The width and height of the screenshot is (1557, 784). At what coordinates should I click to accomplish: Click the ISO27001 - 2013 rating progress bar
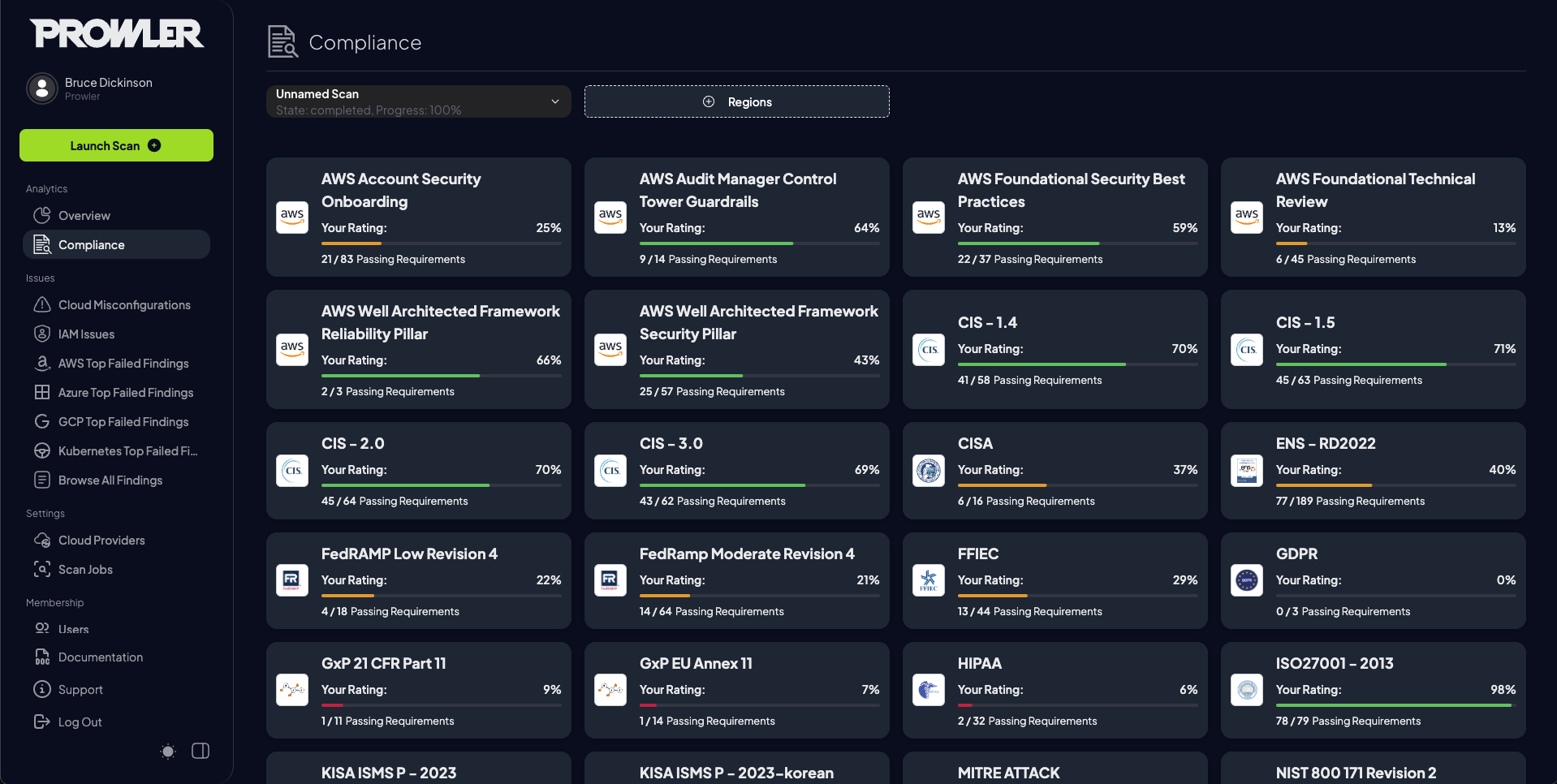[x=1395, y=705]
